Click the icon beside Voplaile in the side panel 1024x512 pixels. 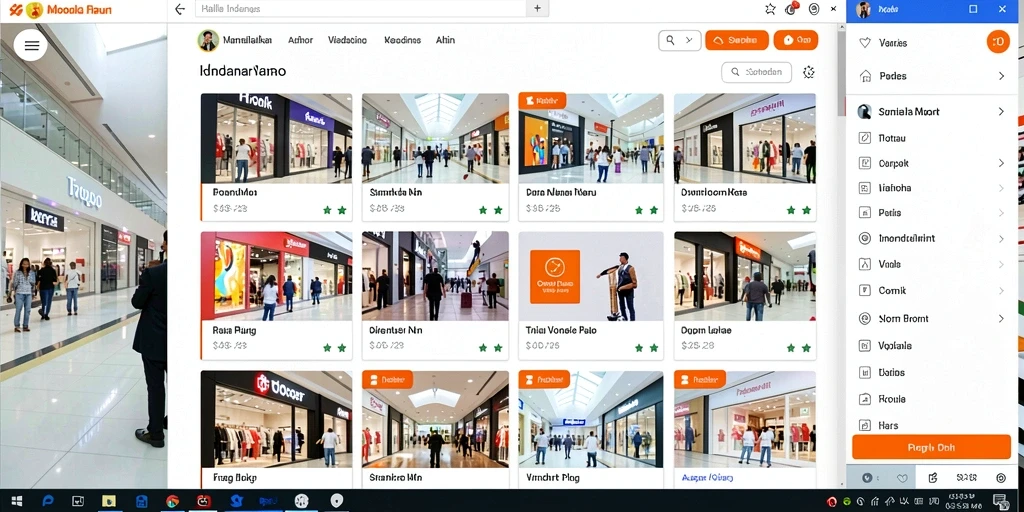coord(865,345)
